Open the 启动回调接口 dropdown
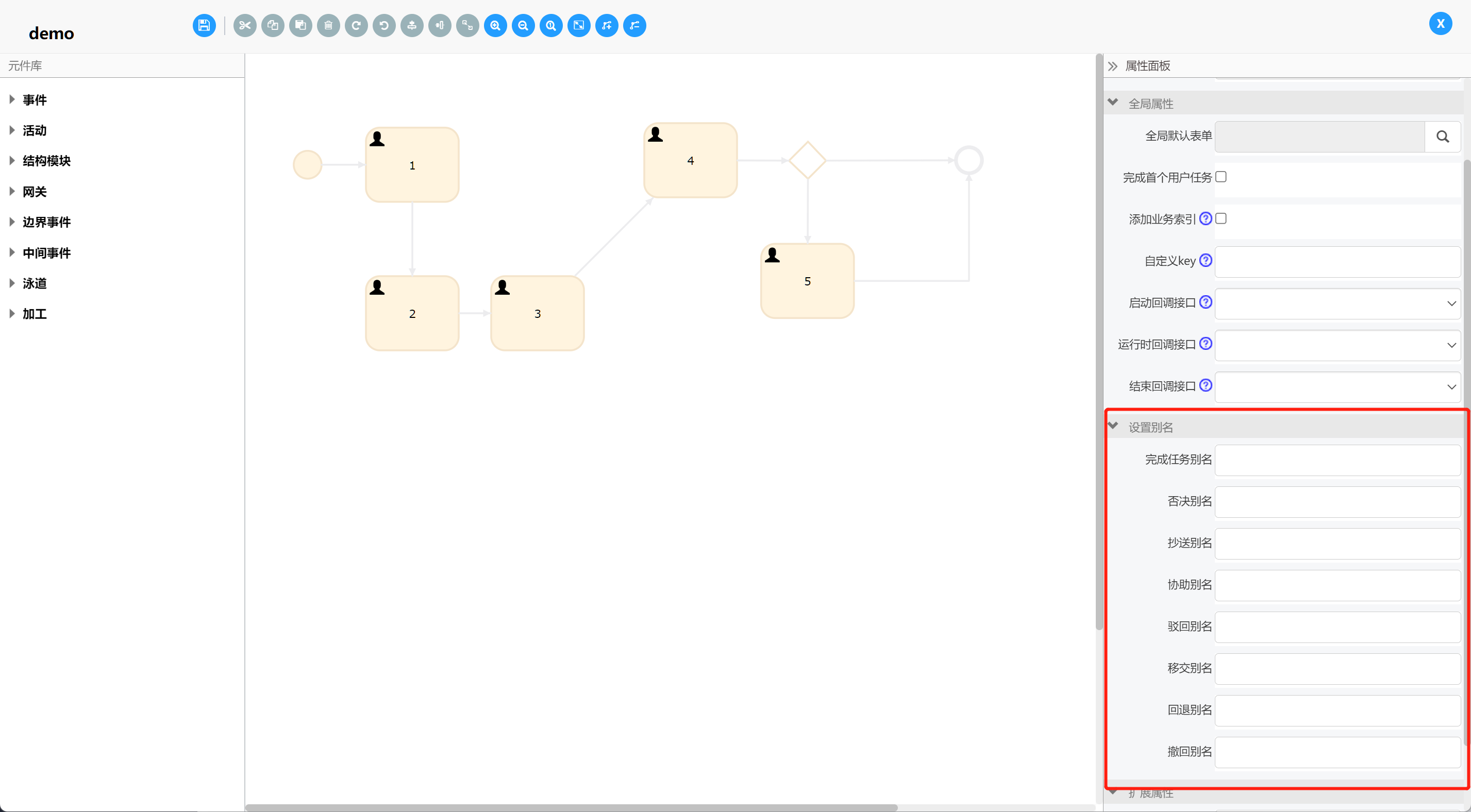This screenshot has width=1471, height=812. 1338,303
